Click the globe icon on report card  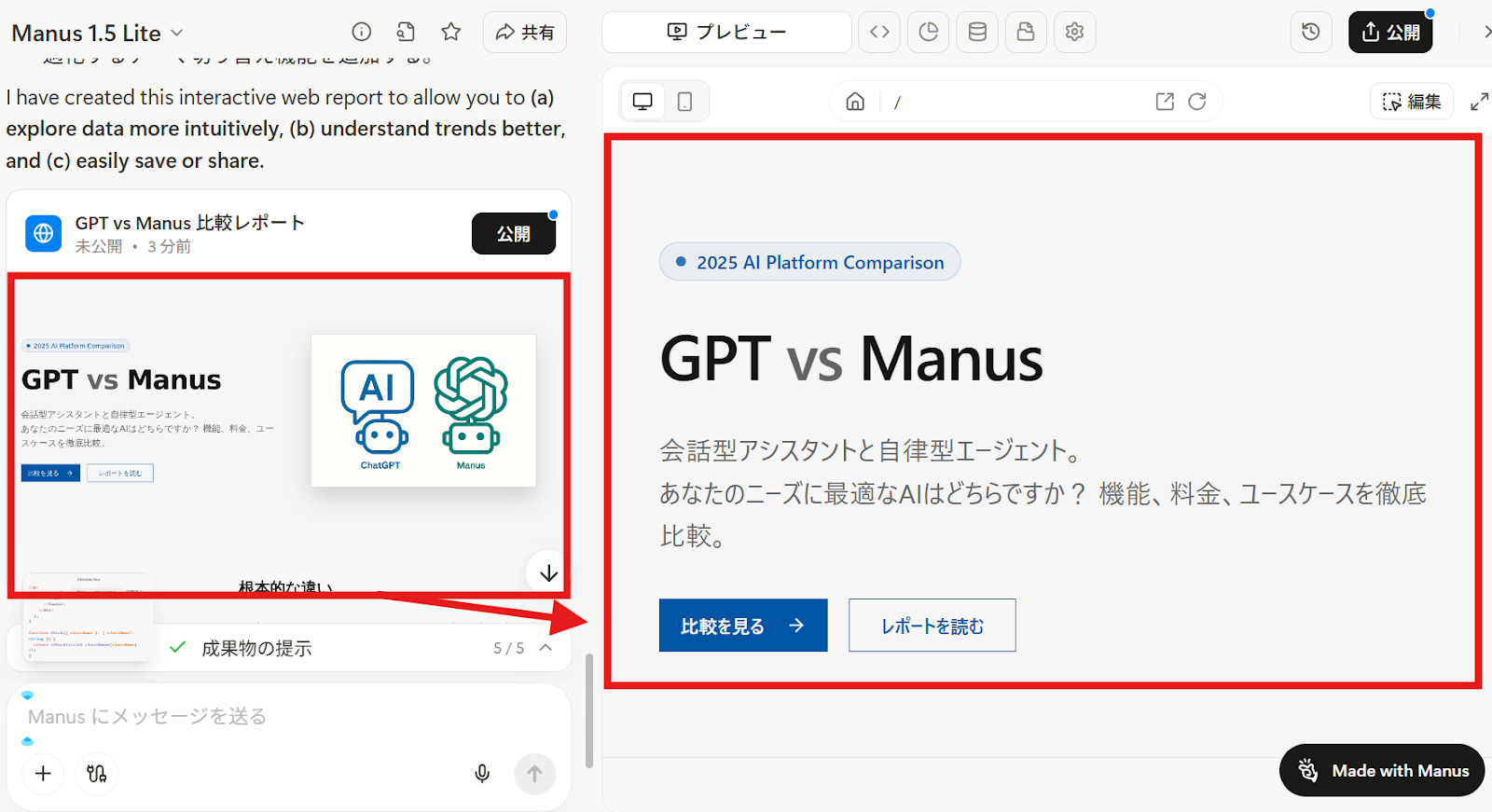pos(44,234)
